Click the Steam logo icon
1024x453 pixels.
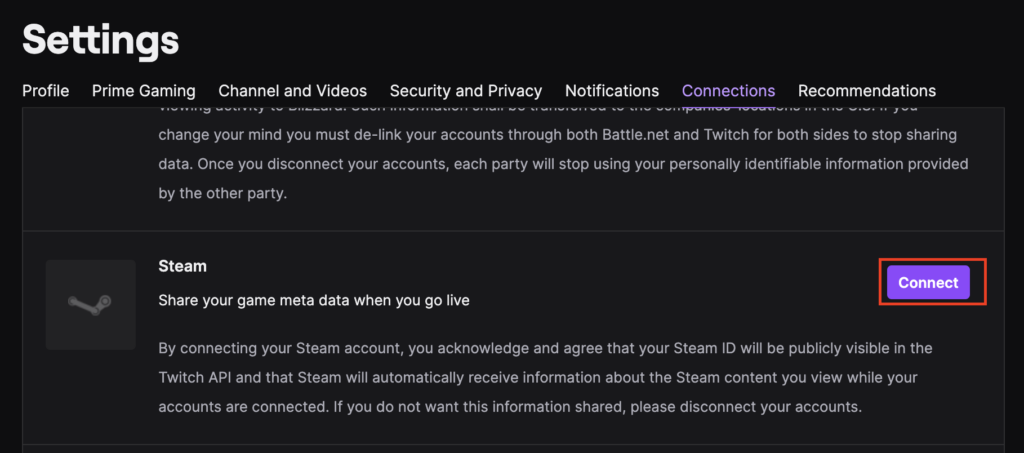pyautogui.click(x=90, y=304)
